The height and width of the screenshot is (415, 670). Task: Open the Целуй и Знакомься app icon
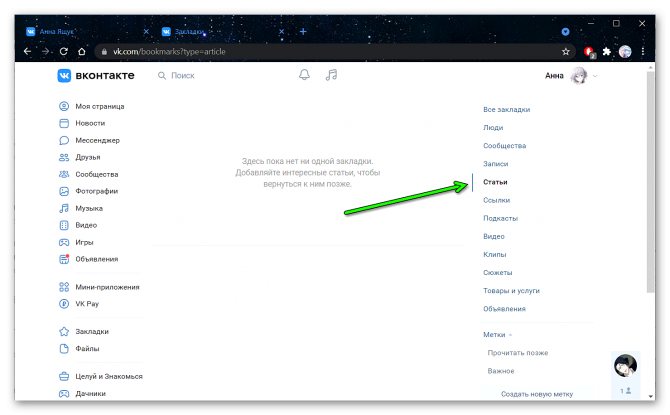tap(64, 377)
